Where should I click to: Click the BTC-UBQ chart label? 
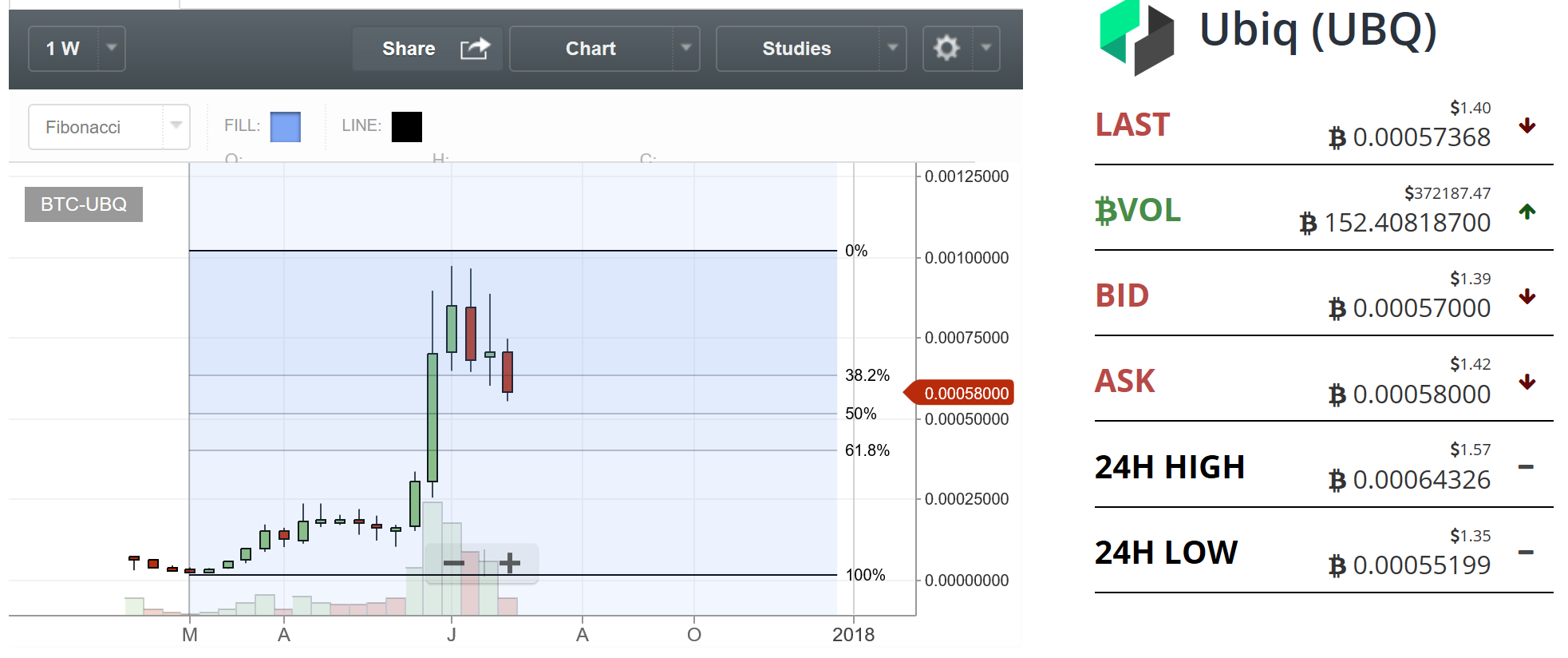(84, 204)
